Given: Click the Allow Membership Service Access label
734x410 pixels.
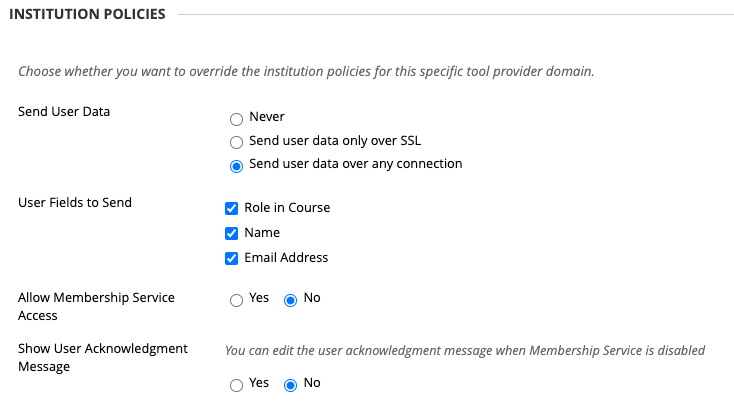Looking at the screenshot, I should click(96, 306).
